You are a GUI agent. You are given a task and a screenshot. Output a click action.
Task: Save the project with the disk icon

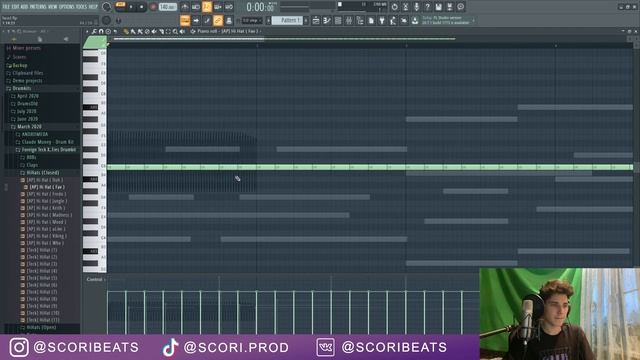pos(438,7)
